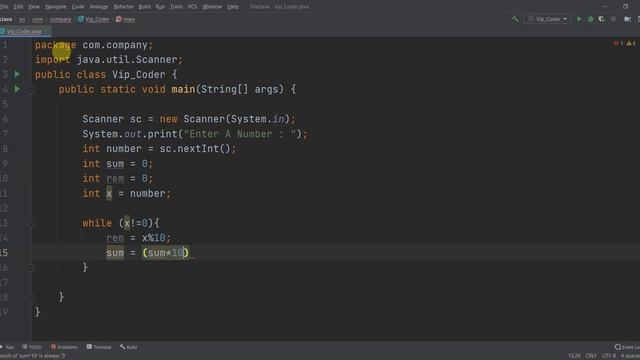Click the "Enter A Number : " string literal

pos(240,134)
